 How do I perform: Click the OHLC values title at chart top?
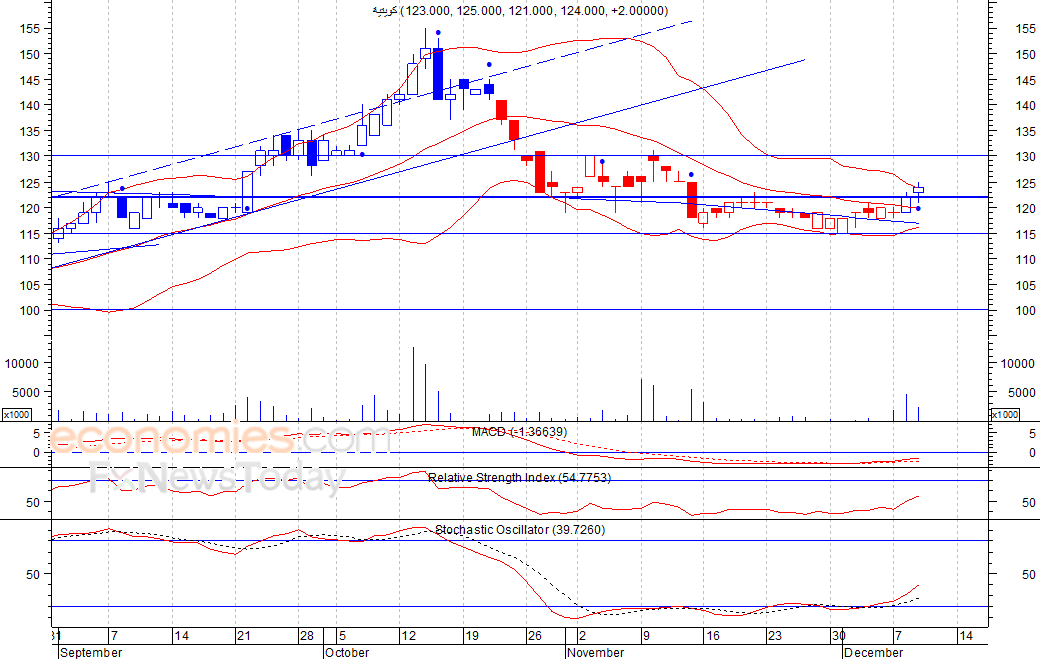click(x=520, y=11)
